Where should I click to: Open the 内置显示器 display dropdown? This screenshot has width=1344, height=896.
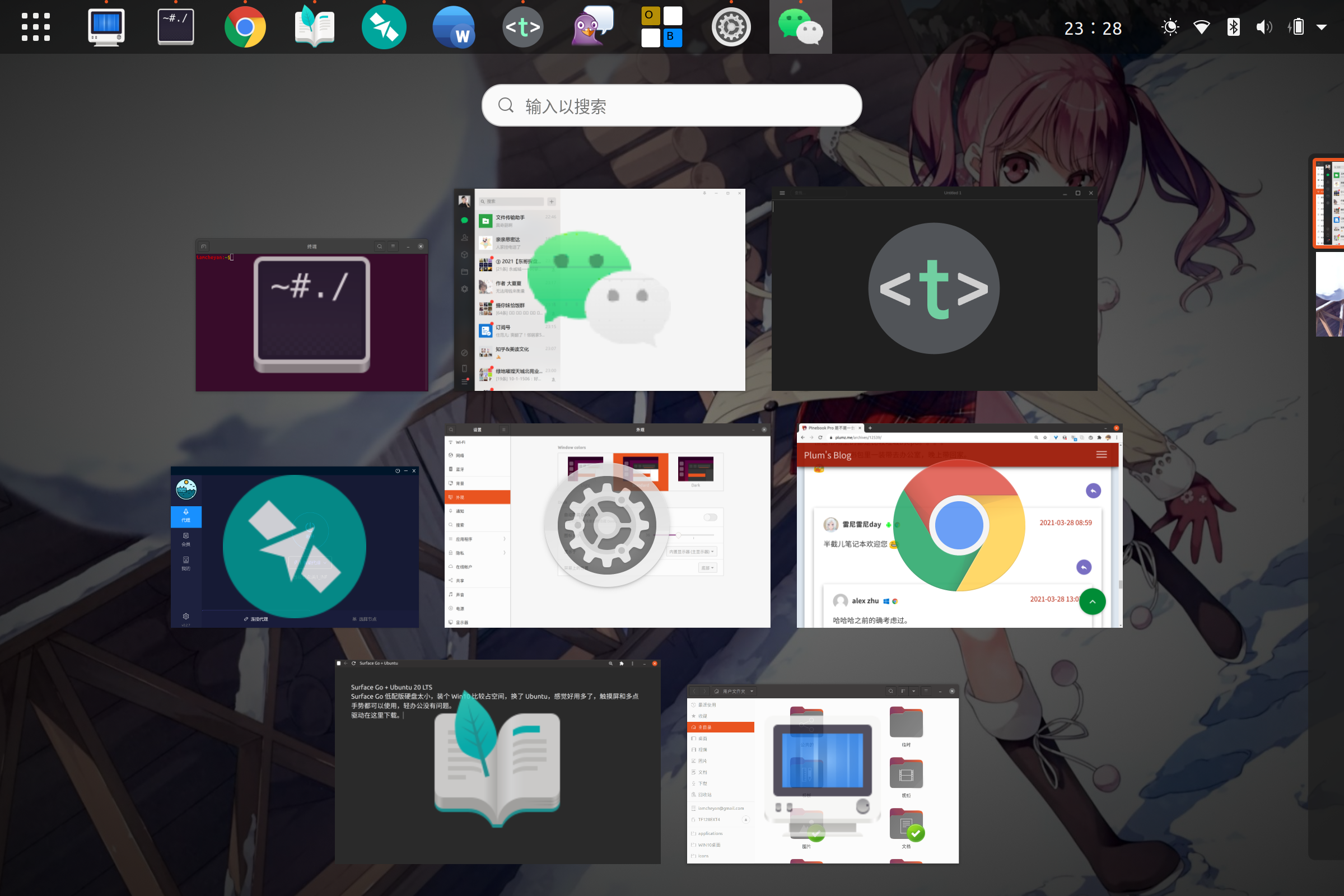[x=692, y=552]
